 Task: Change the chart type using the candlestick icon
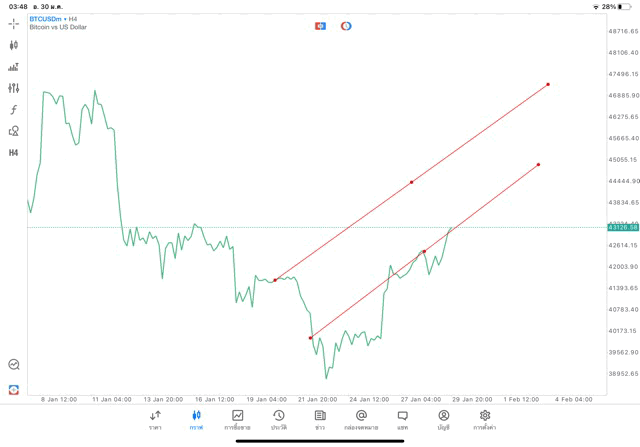pyautogui.click(x=13, y=45)
